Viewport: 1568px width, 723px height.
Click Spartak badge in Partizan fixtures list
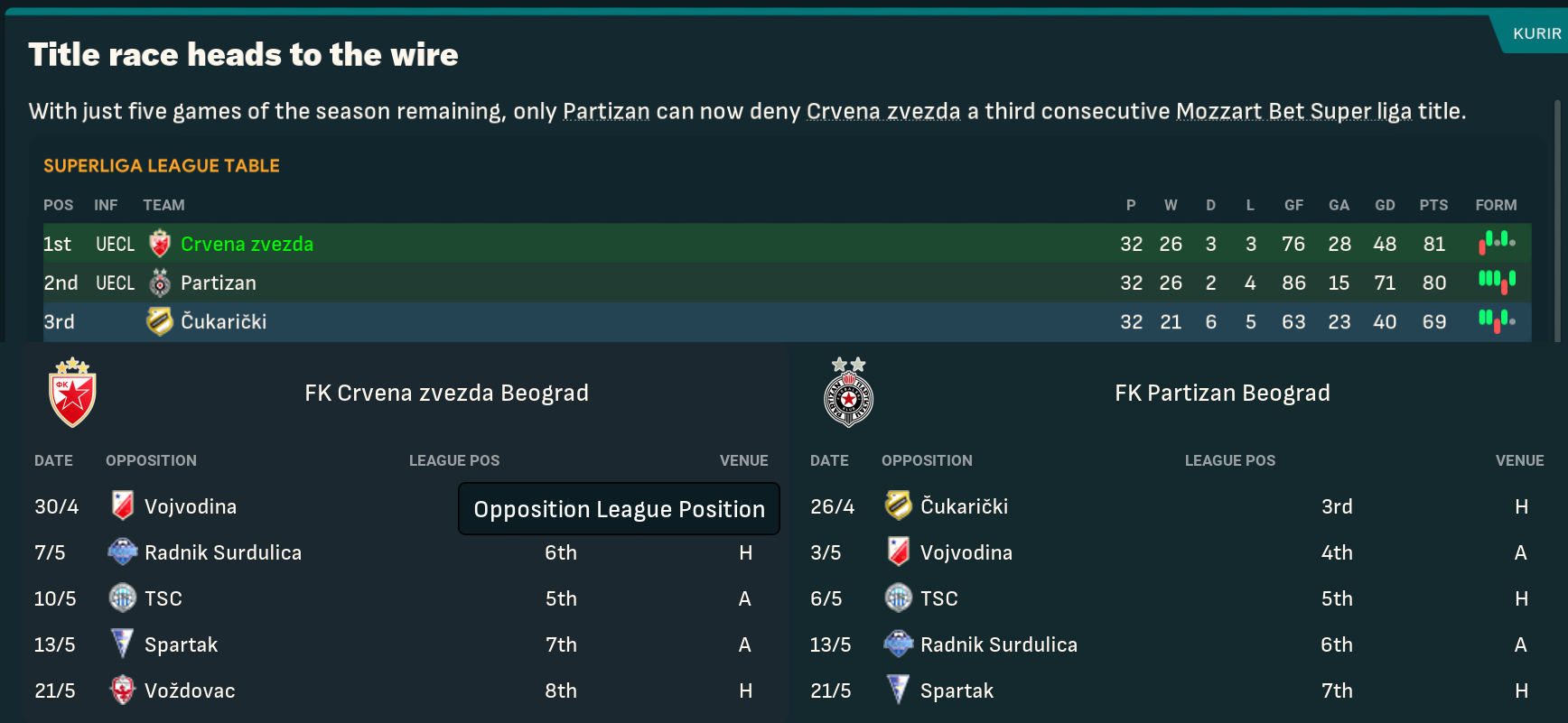pos(898,691)
